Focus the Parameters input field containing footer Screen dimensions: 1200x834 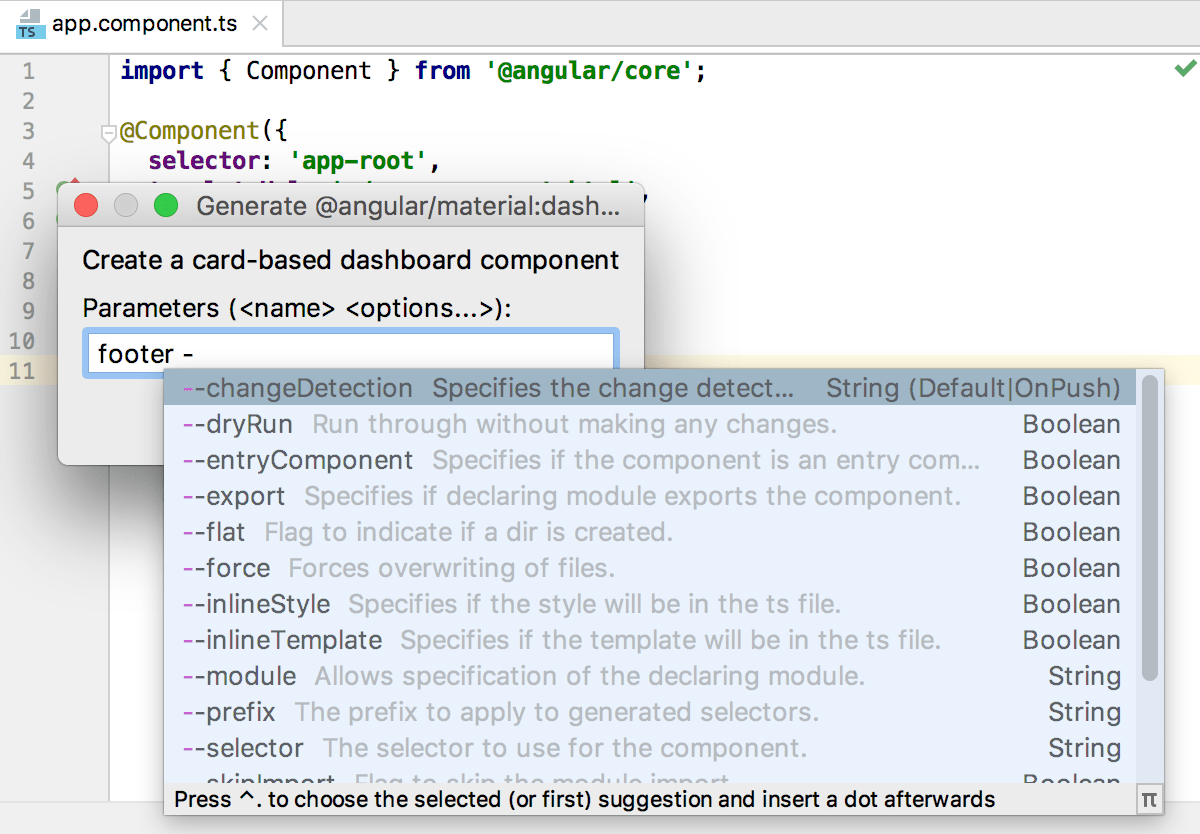pyautogui.click(x=351, y=354)
